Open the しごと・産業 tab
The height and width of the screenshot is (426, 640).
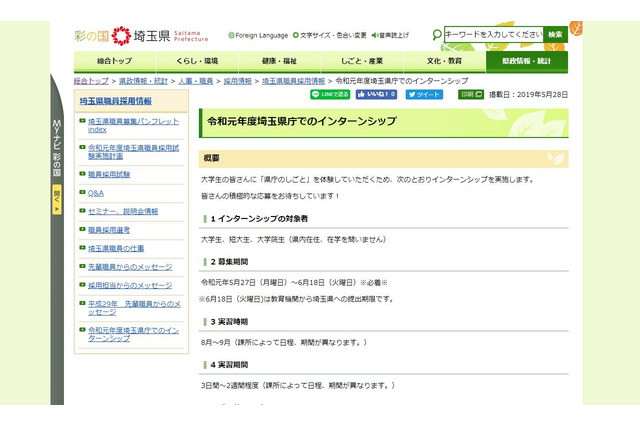click(362, 61)
